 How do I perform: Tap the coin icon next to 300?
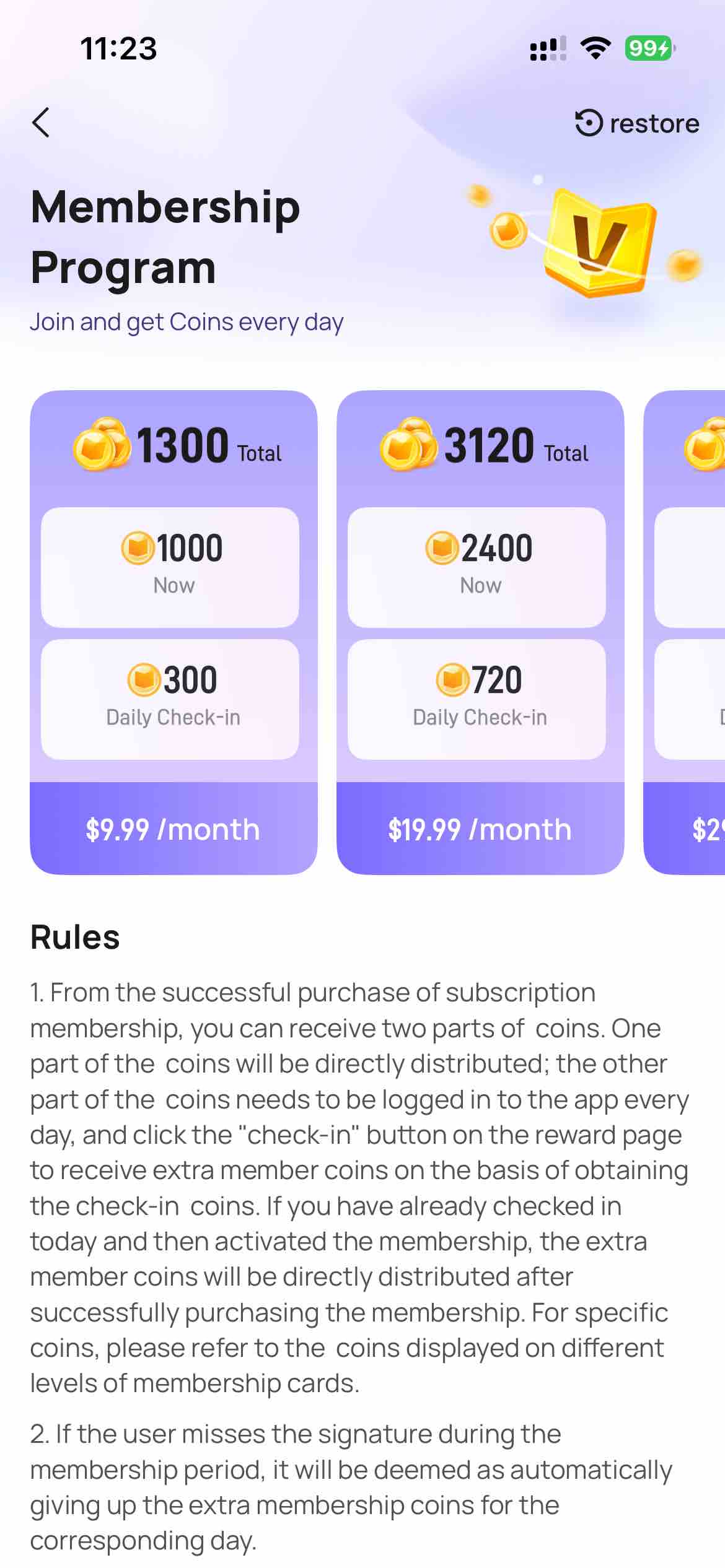click(x=144, y=680)
